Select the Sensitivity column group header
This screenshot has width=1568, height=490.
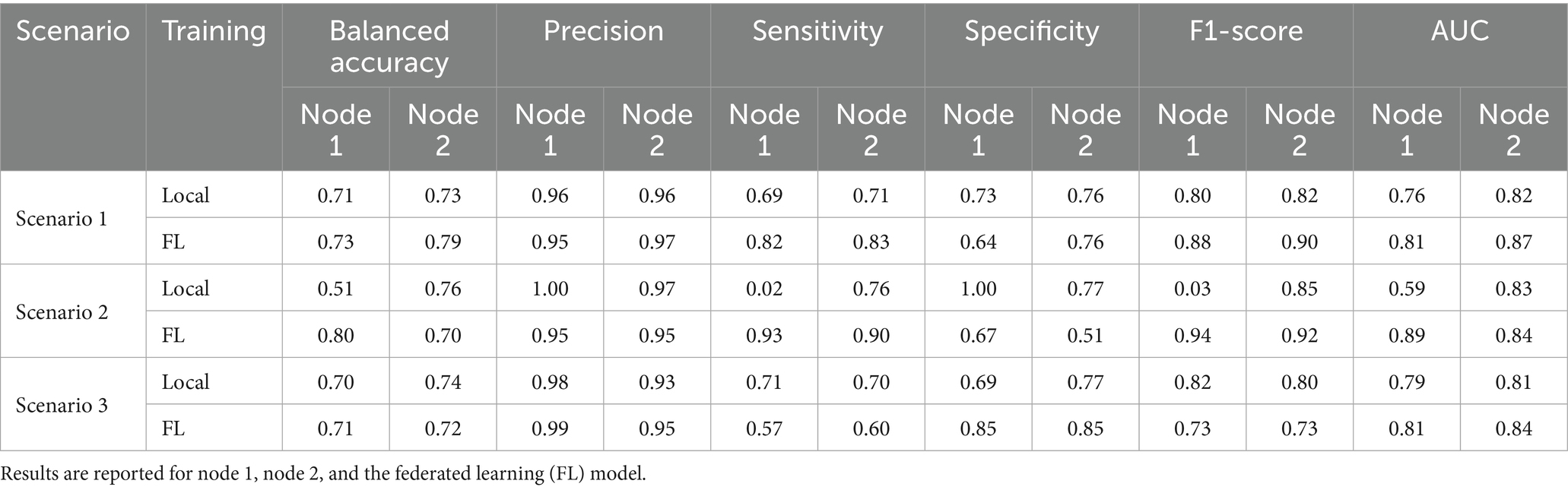(817, 31)
